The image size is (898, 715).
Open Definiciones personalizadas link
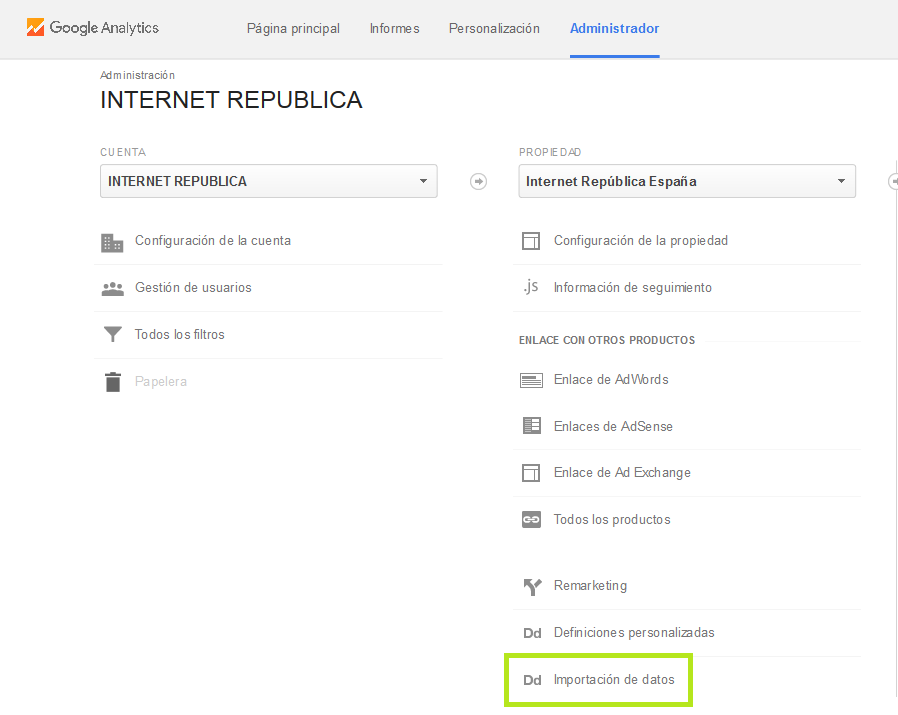click(x=633, y=633)
